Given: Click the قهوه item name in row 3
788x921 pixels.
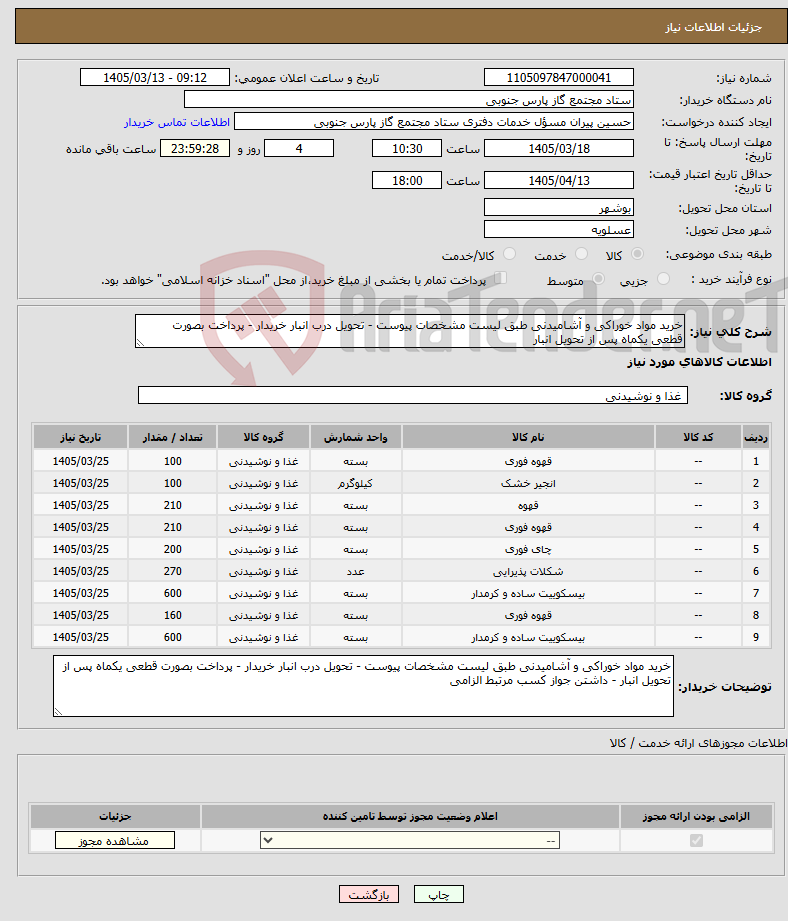Looking at the screenshot, I should [528, 505].
